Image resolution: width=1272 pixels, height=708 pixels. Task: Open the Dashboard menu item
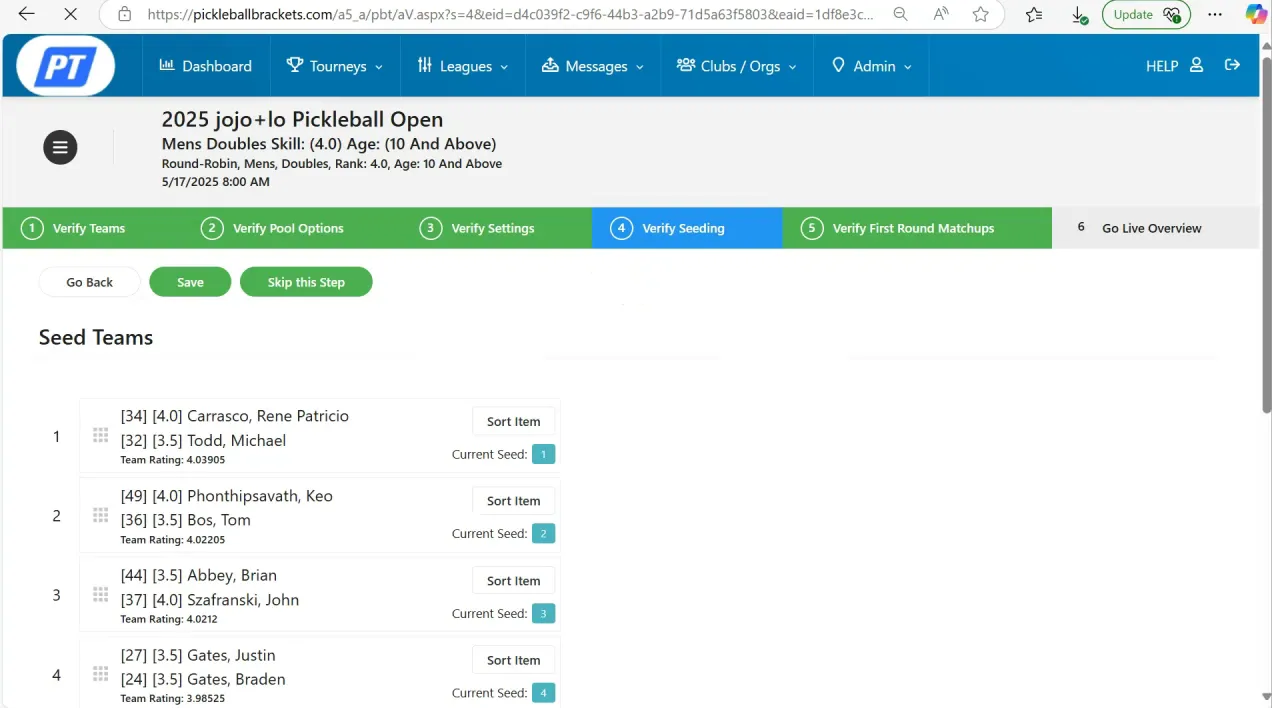[x=205, y=66]
